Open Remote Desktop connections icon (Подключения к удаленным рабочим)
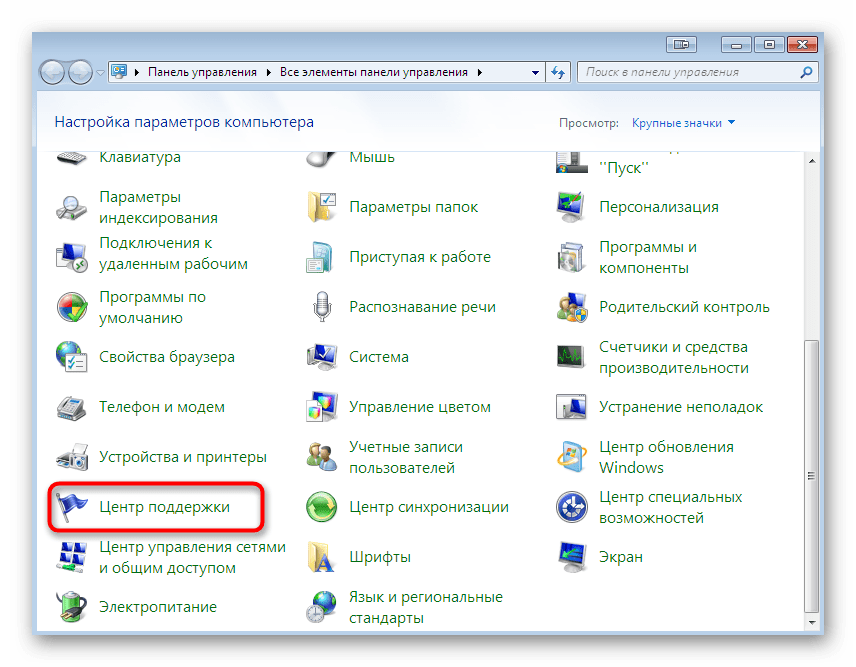856x667 pixels. 72,257
